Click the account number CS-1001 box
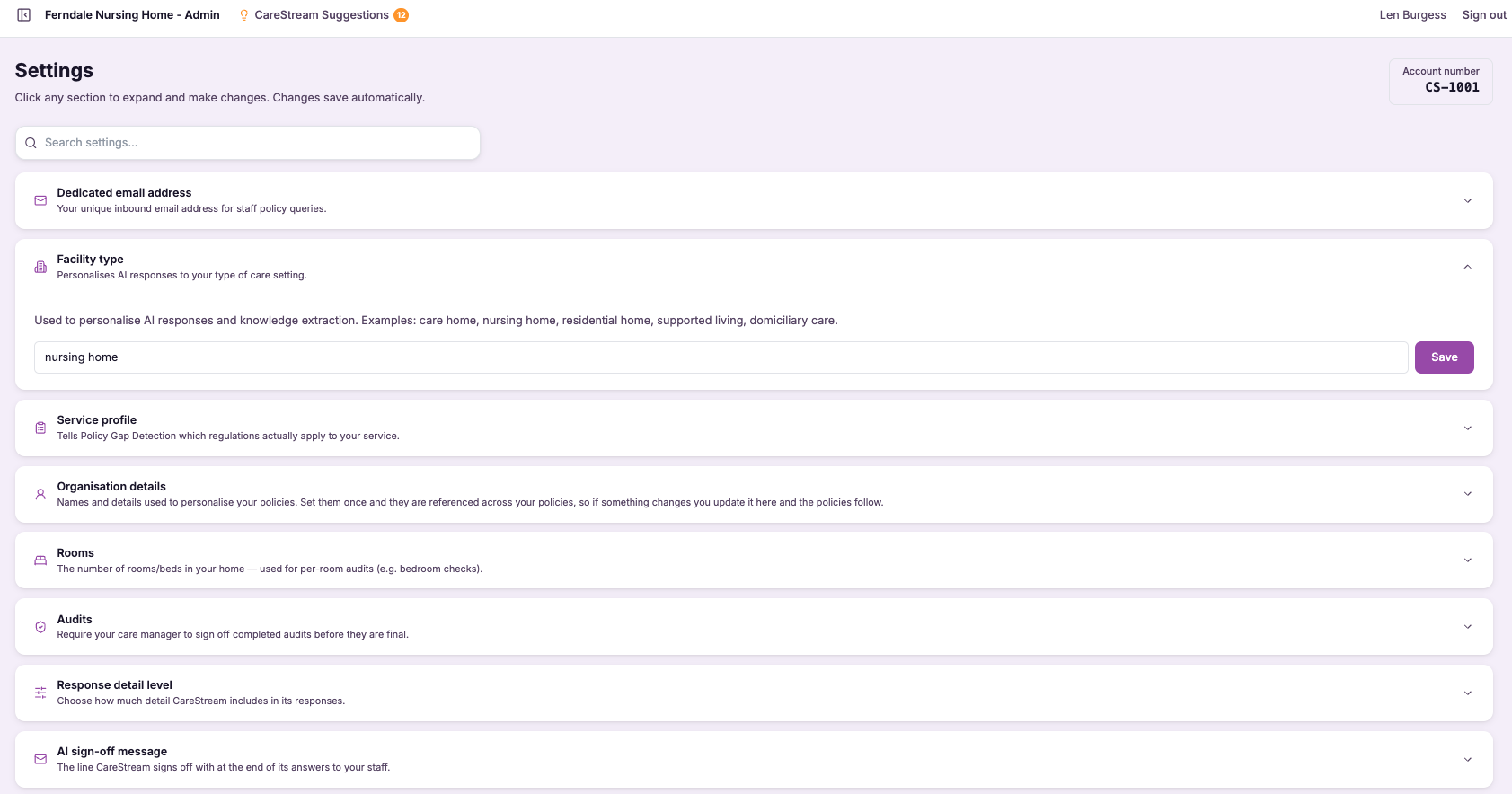Image resolution: width=1512 pixels, height=794 pixels. coord(1440,81)
